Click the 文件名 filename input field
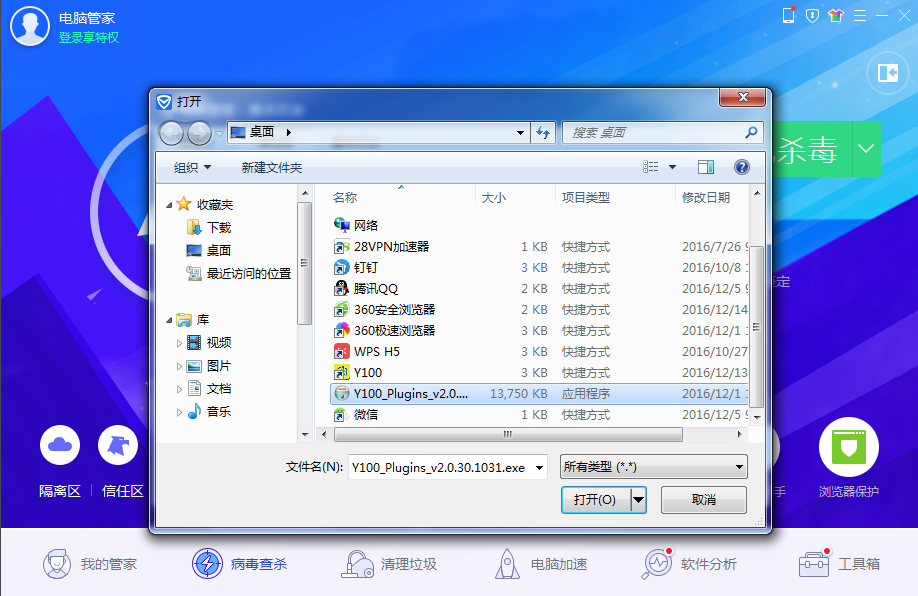 (439, 467)
